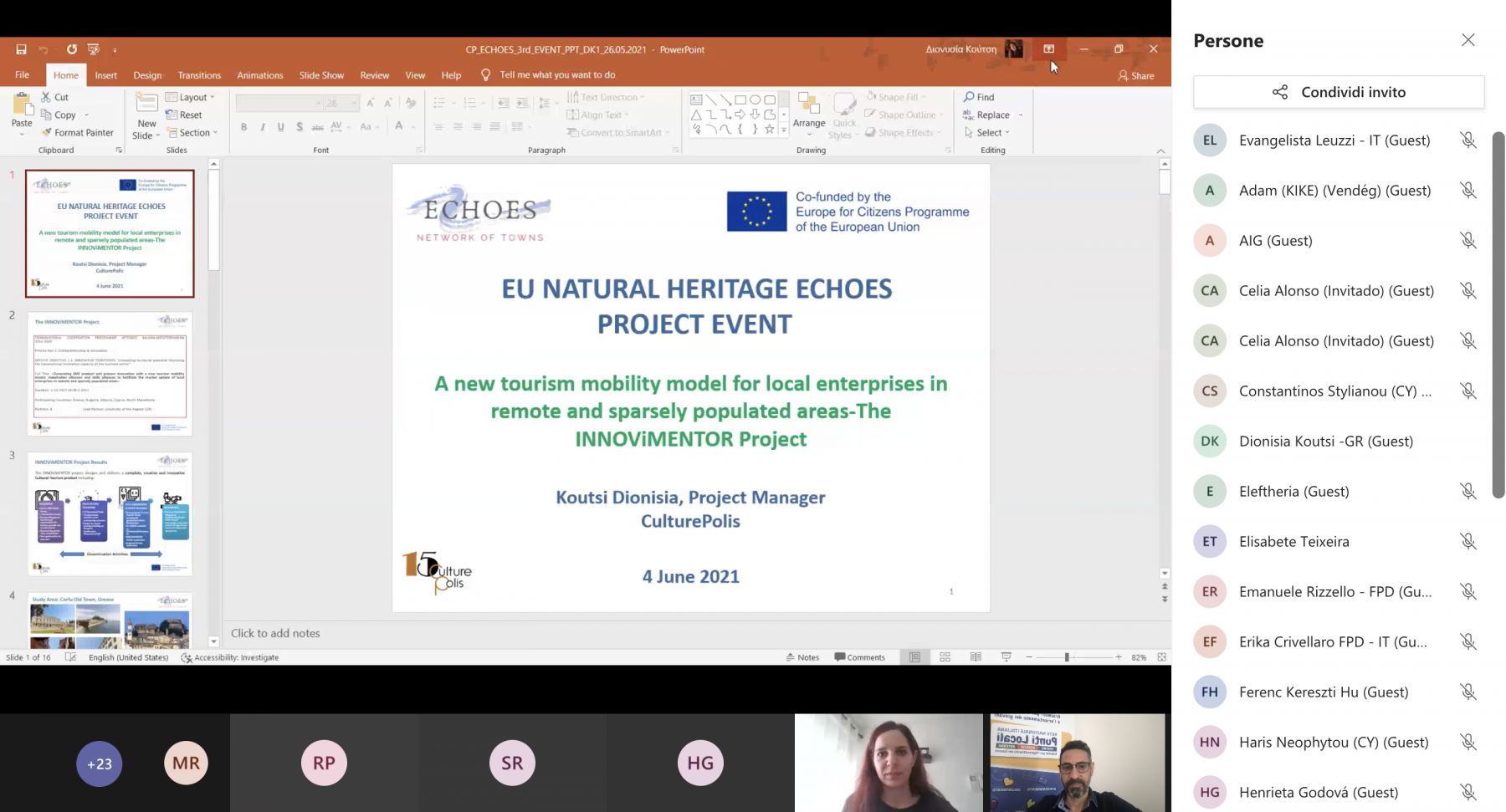
Task: Switch to the Transitions ribbon tab
Action: [x=199, y=75]
